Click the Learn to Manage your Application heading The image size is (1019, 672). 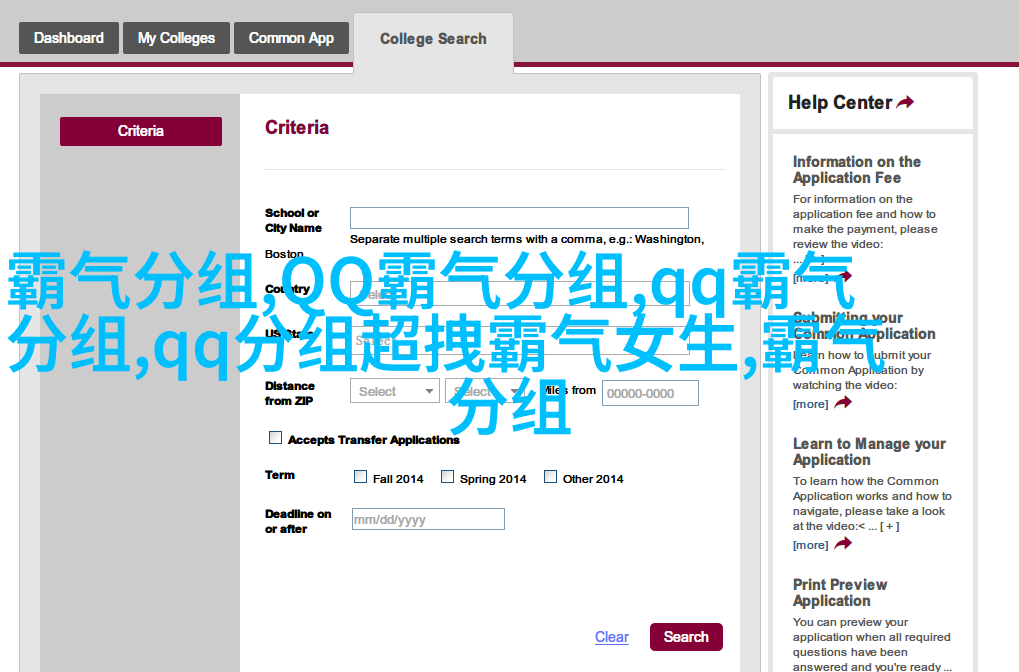(x=869, y=452)
